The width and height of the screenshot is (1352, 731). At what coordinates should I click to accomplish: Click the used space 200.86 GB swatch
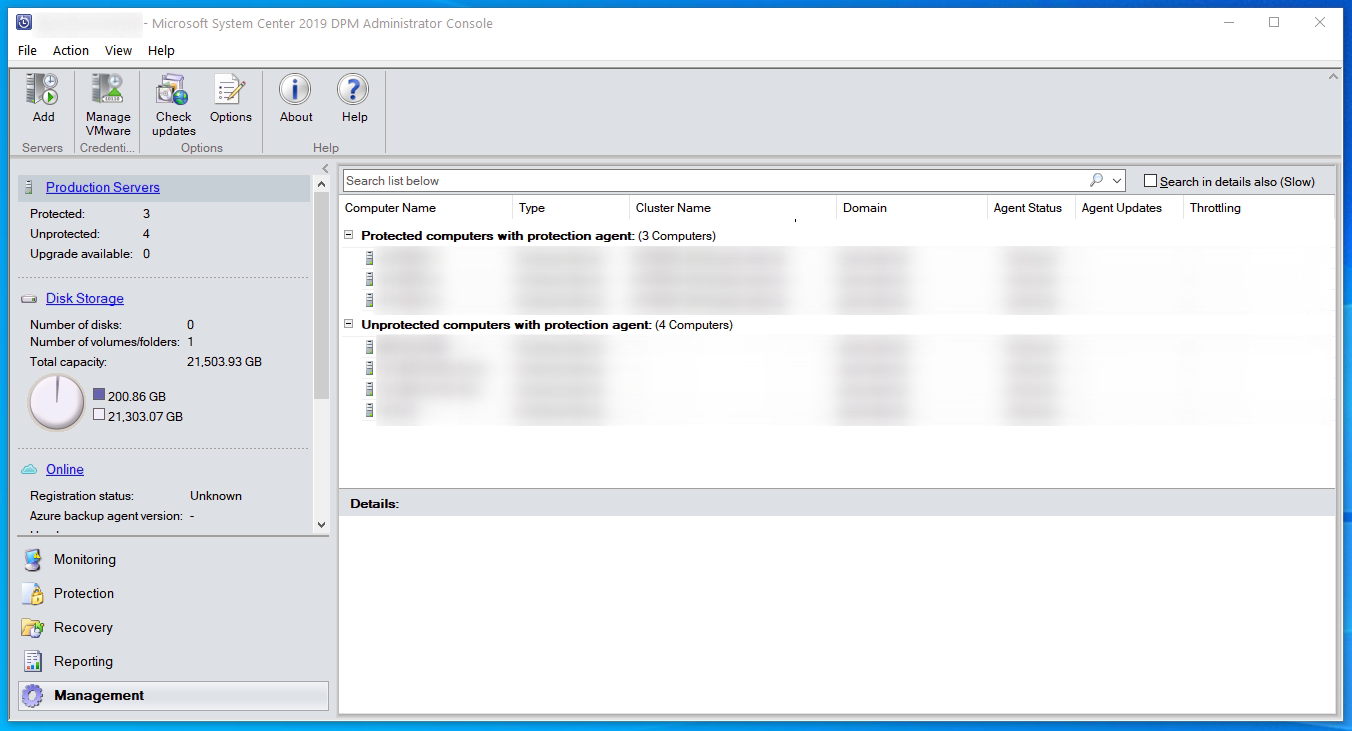[x=98, y=395]
